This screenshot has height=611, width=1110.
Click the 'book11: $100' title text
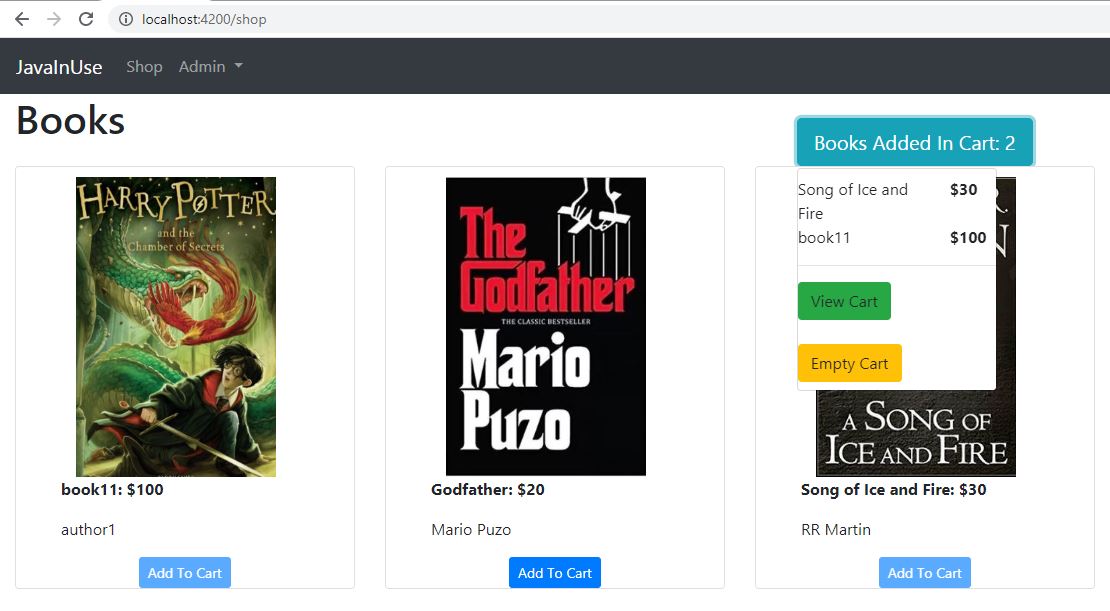click(112, 489)
